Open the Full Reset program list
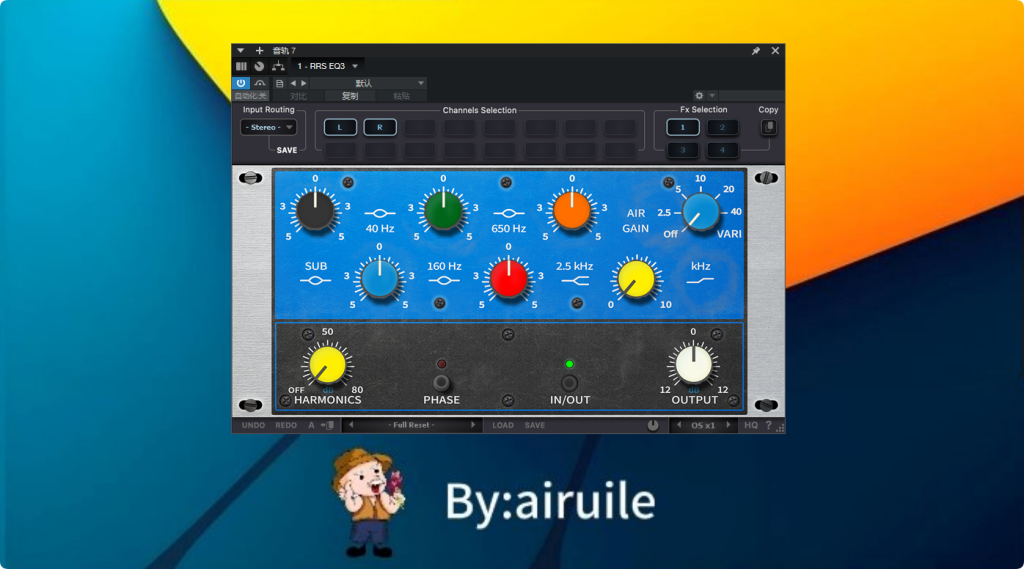Viewport: 1024px width, 569px height. pyautogui.click(x=411, y=425)
